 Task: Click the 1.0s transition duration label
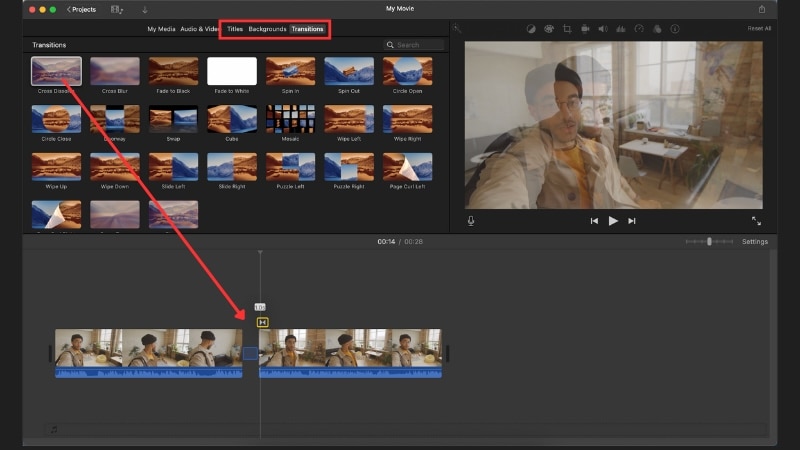pyautogui.click(x=260, y=307)
